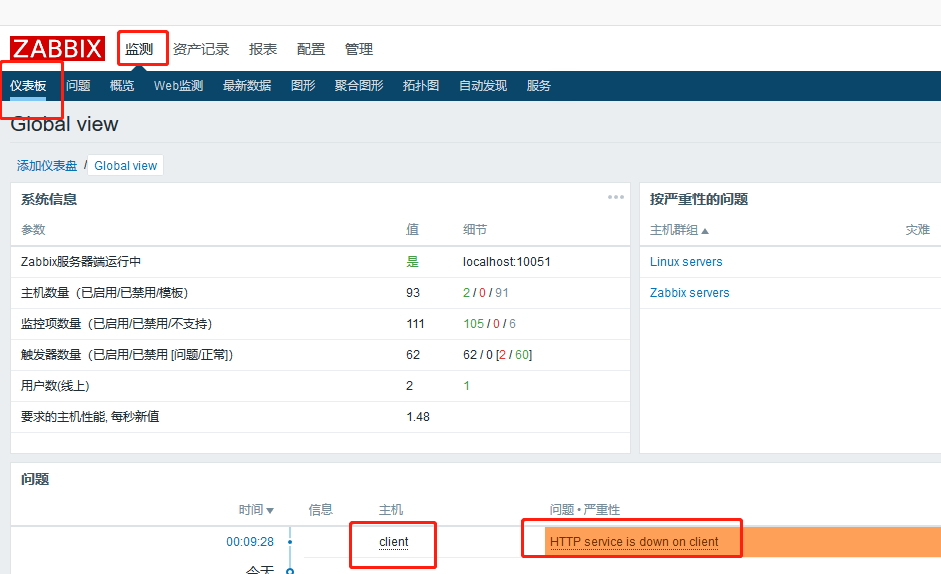Open the Linux servers host group link
Viewport: 941px width, 574px height.
[x=686, y=262]
